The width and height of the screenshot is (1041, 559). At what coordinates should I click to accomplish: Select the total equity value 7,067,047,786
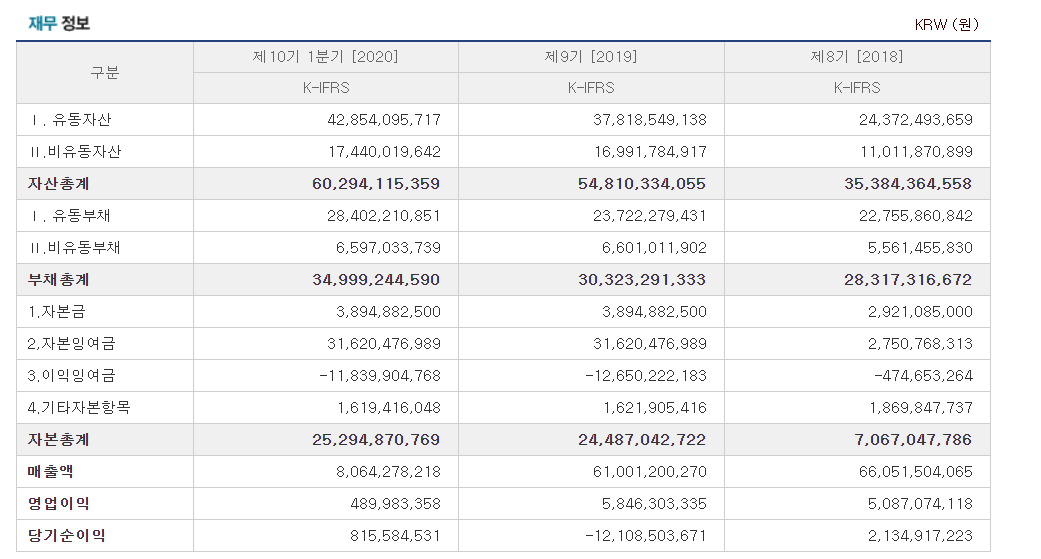tap(913, 439)
